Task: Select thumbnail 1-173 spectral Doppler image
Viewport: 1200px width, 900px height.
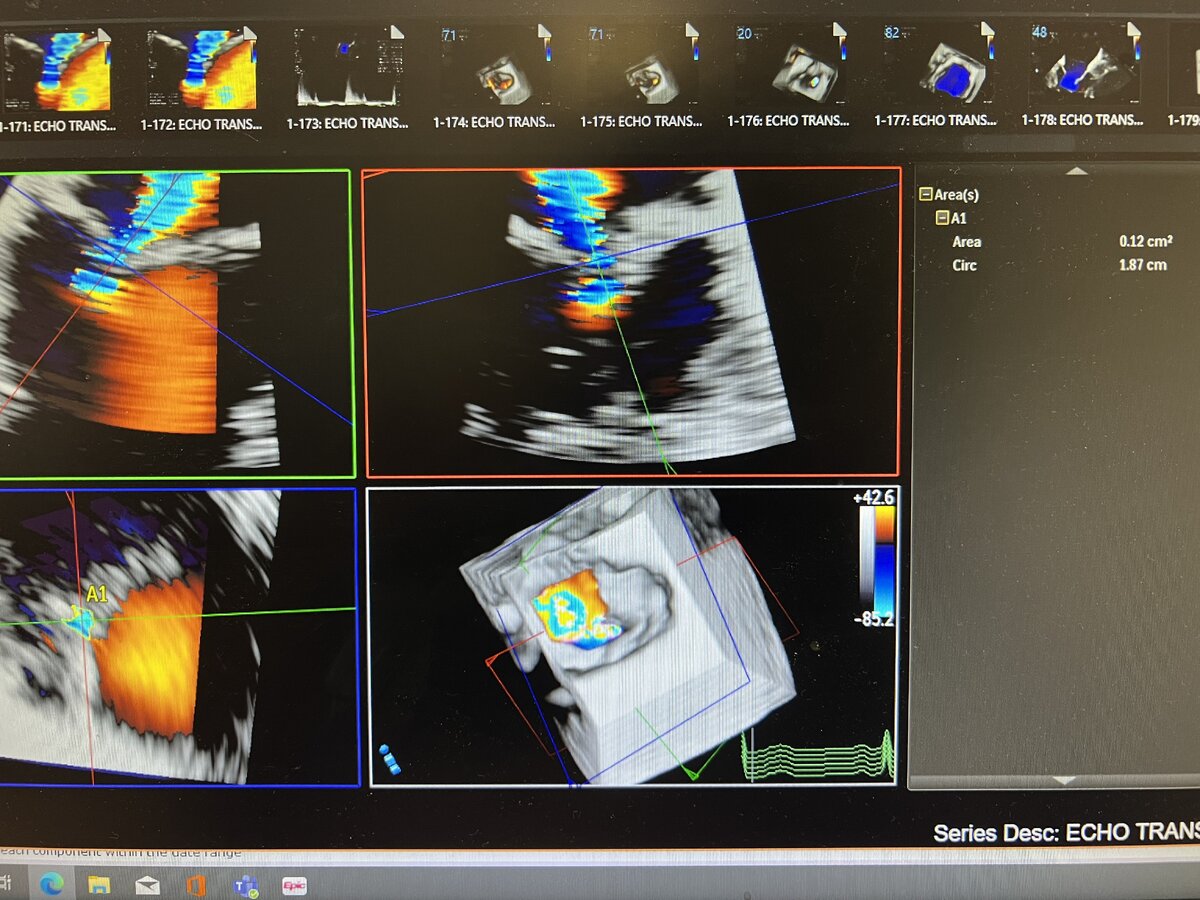Action: (347, 70)
